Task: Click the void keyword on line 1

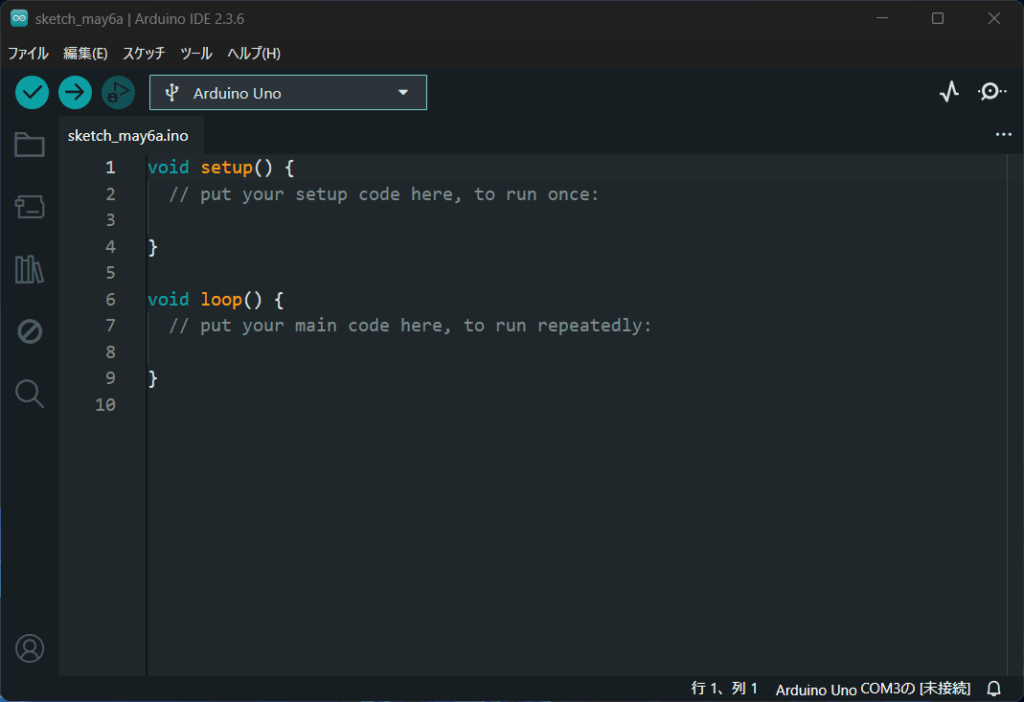Action: (x=168, y=167)
